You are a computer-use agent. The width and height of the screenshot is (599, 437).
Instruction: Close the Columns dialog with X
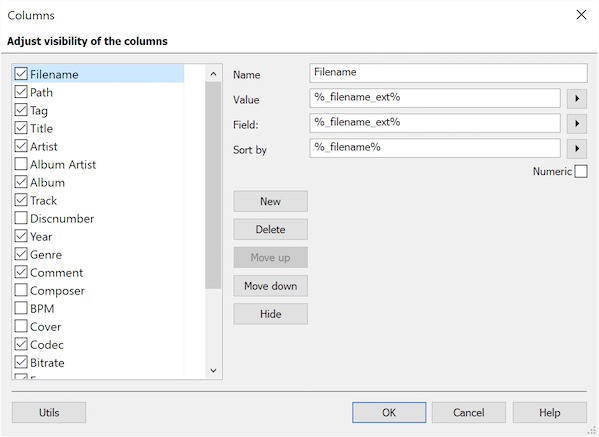point(581,15)
